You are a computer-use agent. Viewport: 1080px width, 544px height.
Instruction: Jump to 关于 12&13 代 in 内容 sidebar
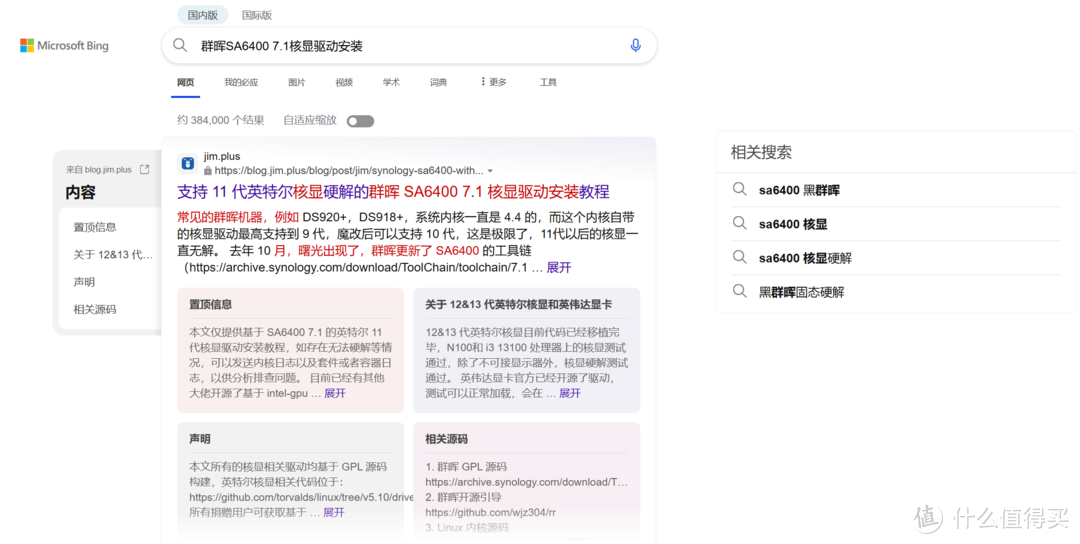(x=114, y=255)
